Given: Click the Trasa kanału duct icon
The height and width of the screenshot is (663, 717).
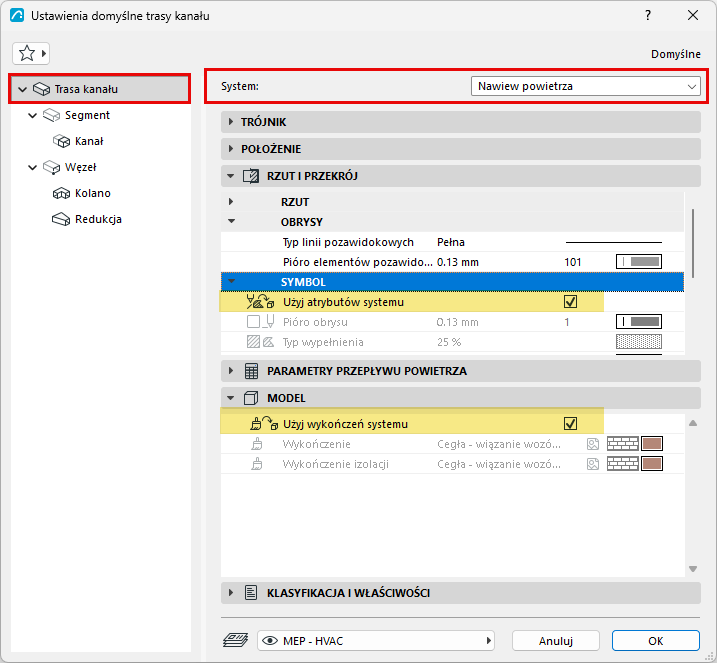Looking at the screenshot, I should point(41,89).
